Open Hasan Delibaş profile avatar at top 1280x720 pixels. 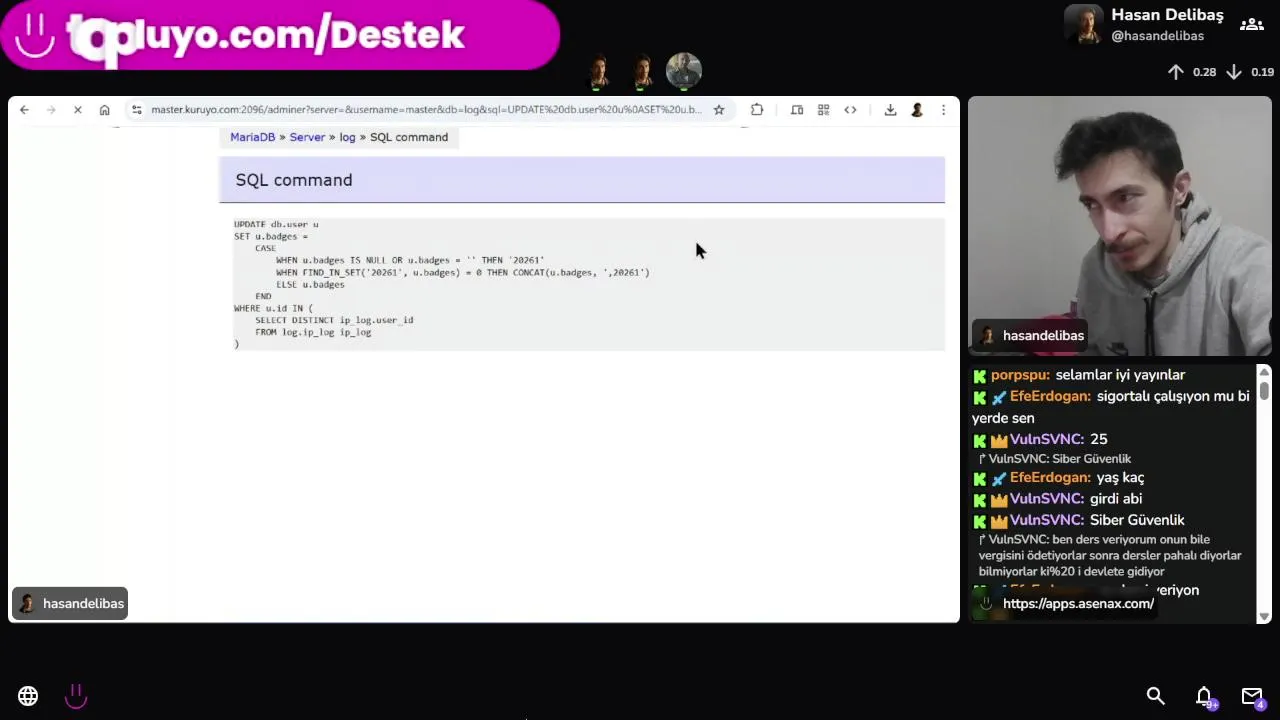(x=1083, y=25)
